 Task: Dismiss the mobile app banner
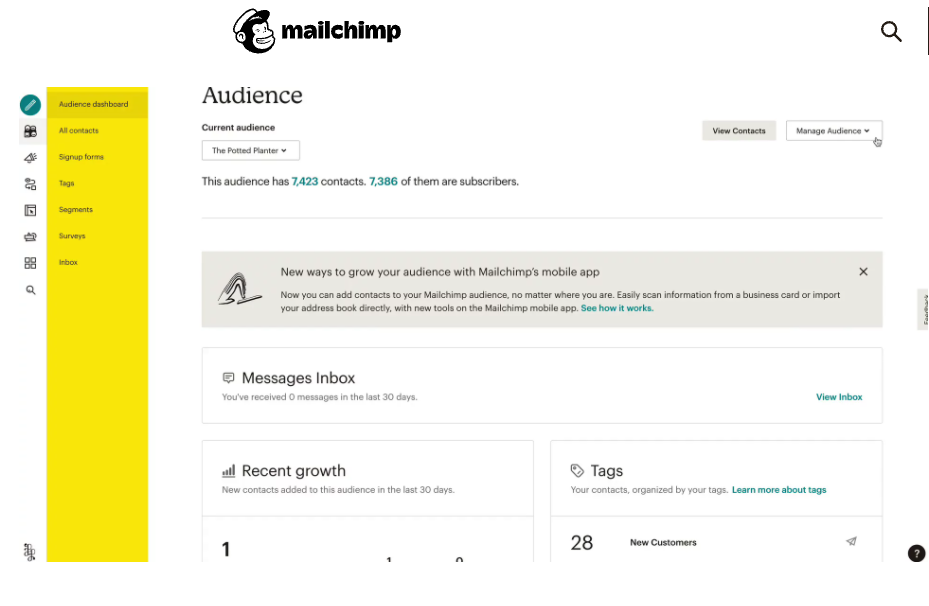coord(863,272)
